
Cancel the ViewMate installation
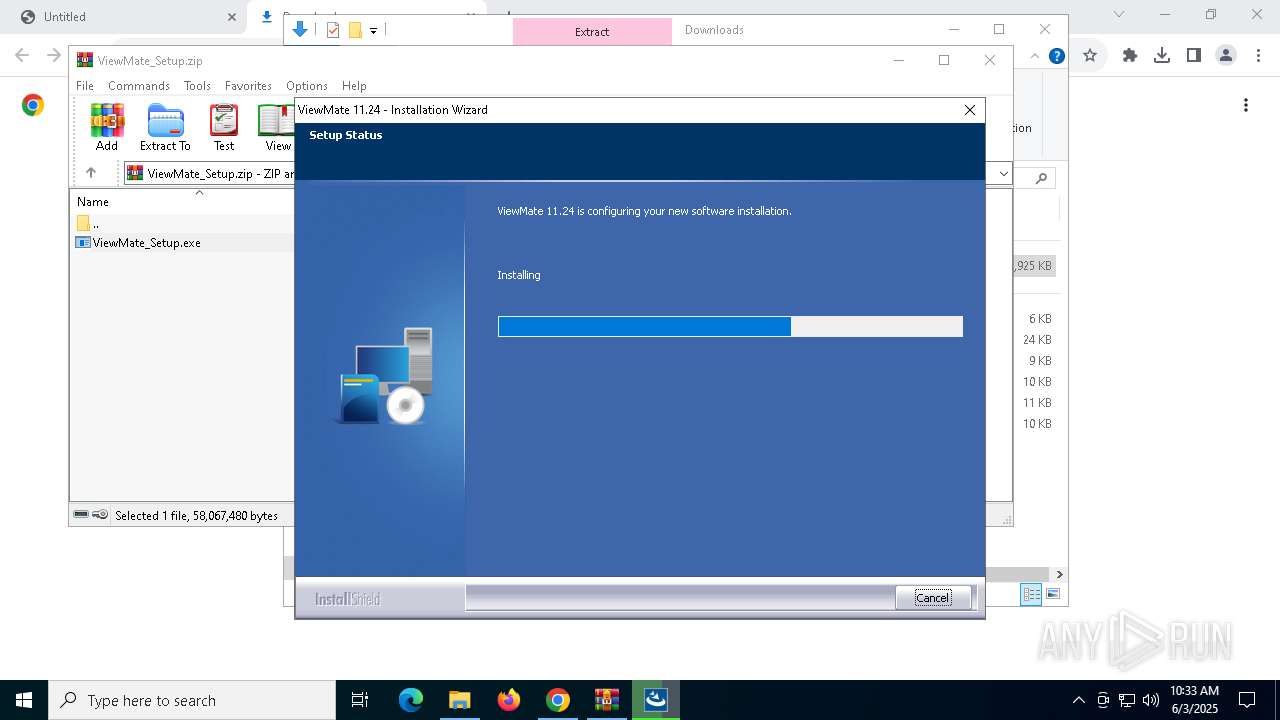tap(932, 598)
